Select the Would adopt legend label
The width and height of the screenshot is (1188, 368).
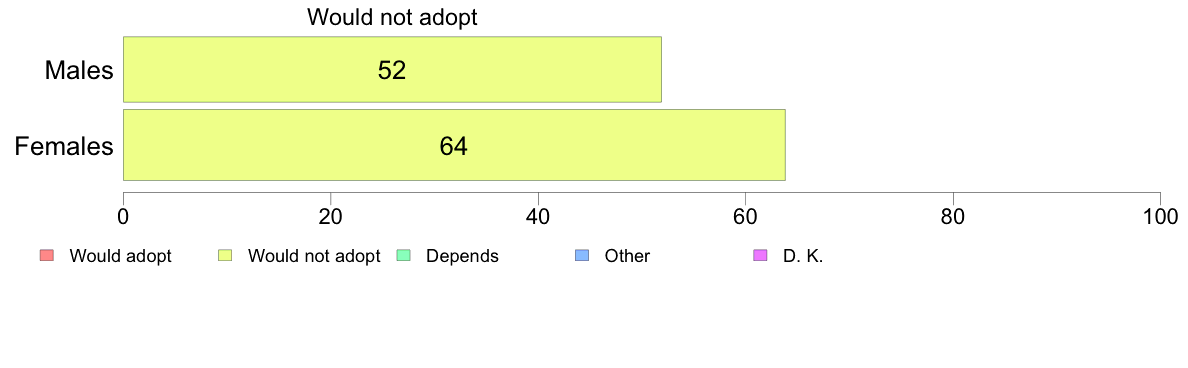[x=120, y=256]
